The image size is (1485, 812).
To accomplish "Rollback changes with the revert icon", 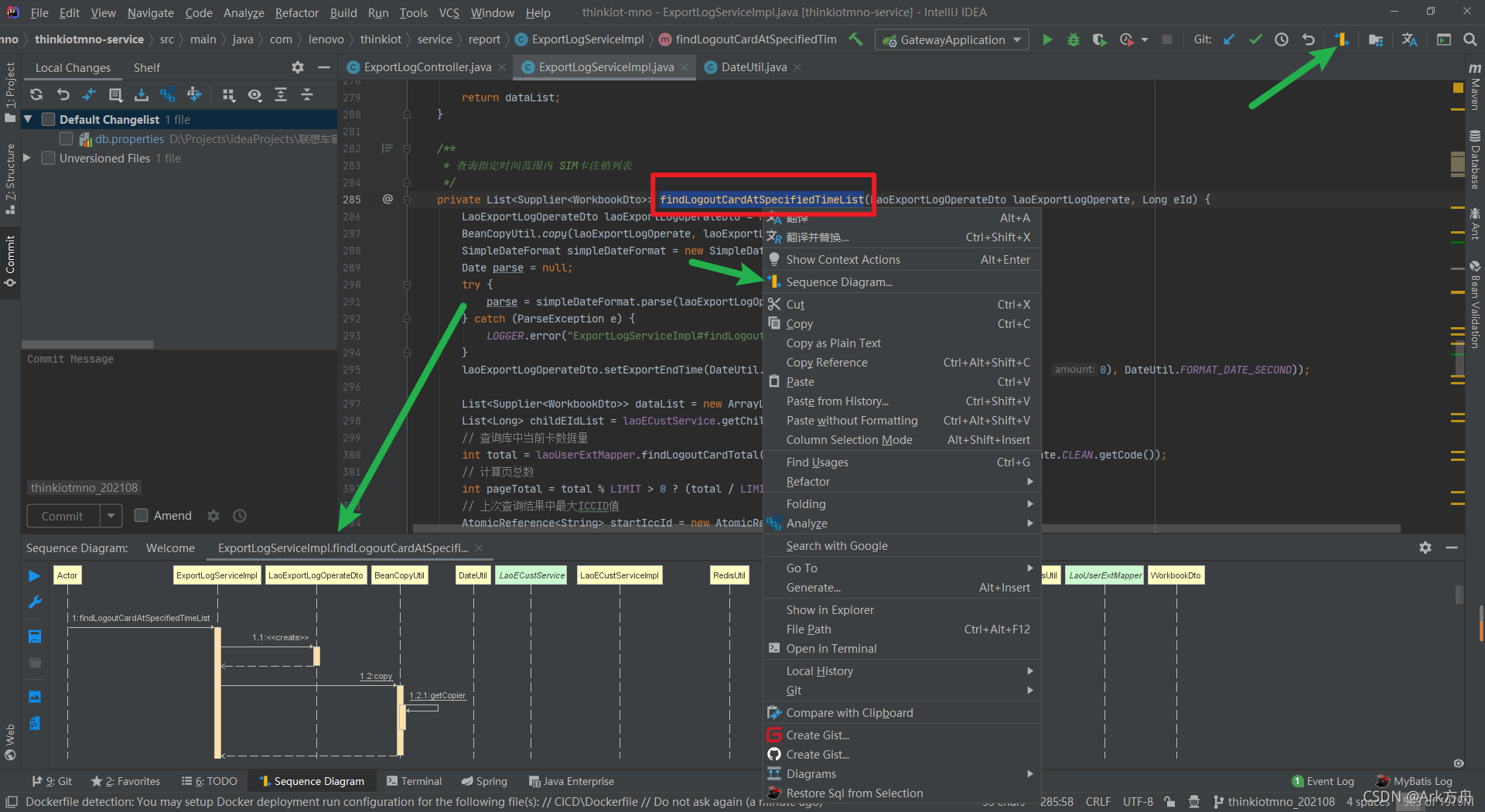I will click(x=1308, y=39).
